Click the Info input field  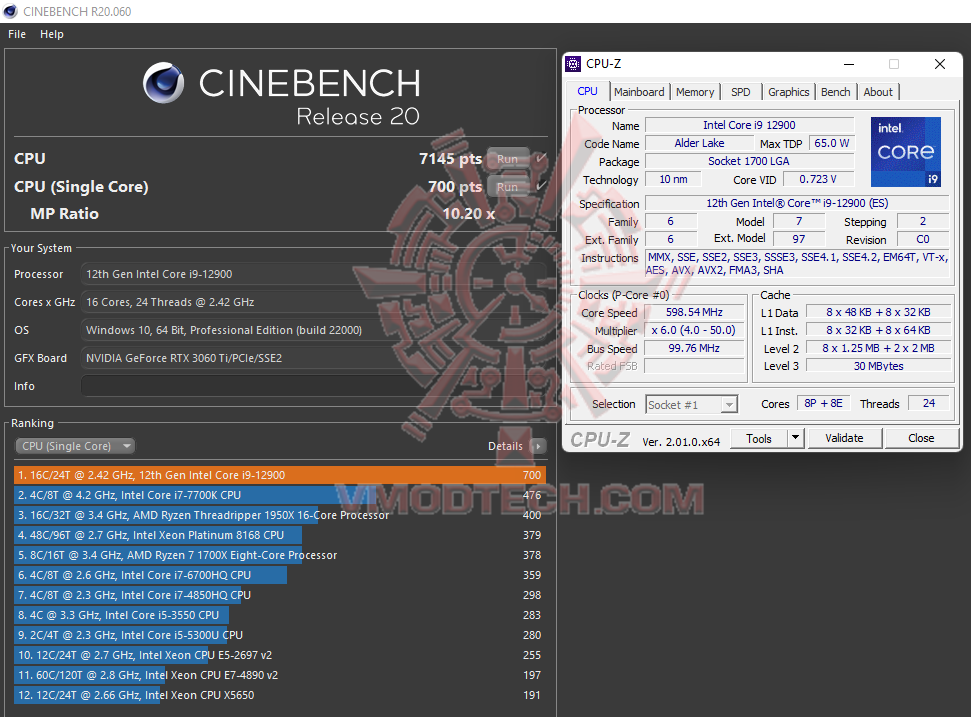tap(313, 386)
